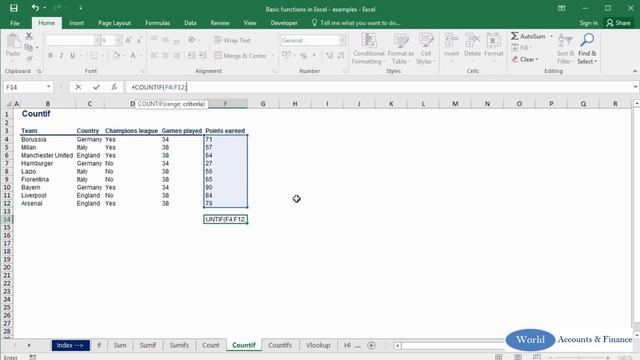Toggle Italic formatting
The width and height of the screenshot is (640, 360).
point(61,56)
